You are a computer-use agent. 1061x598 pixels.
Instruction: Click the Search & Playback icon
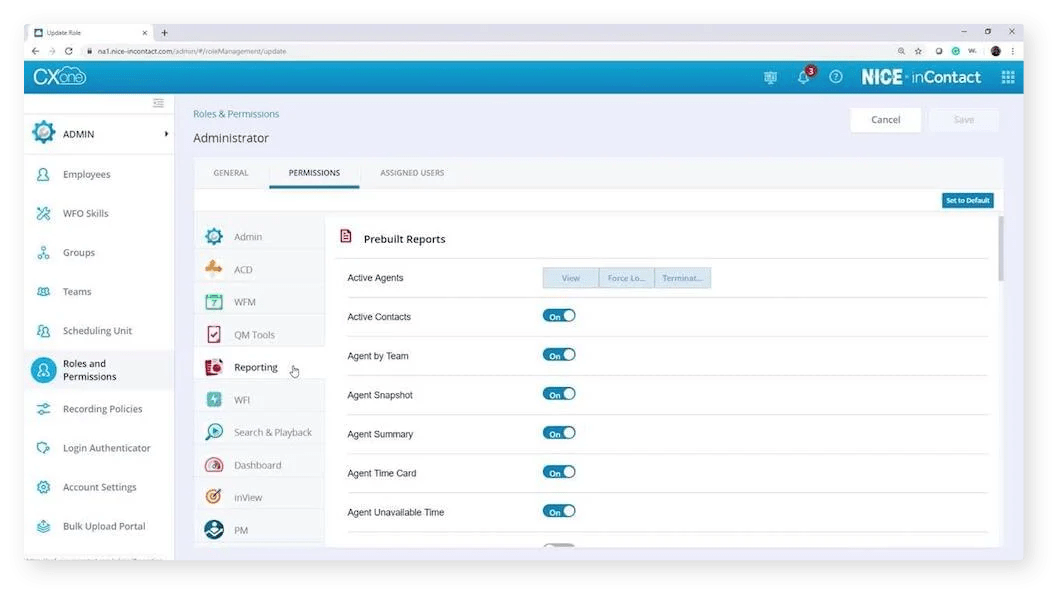pos(214,432)
